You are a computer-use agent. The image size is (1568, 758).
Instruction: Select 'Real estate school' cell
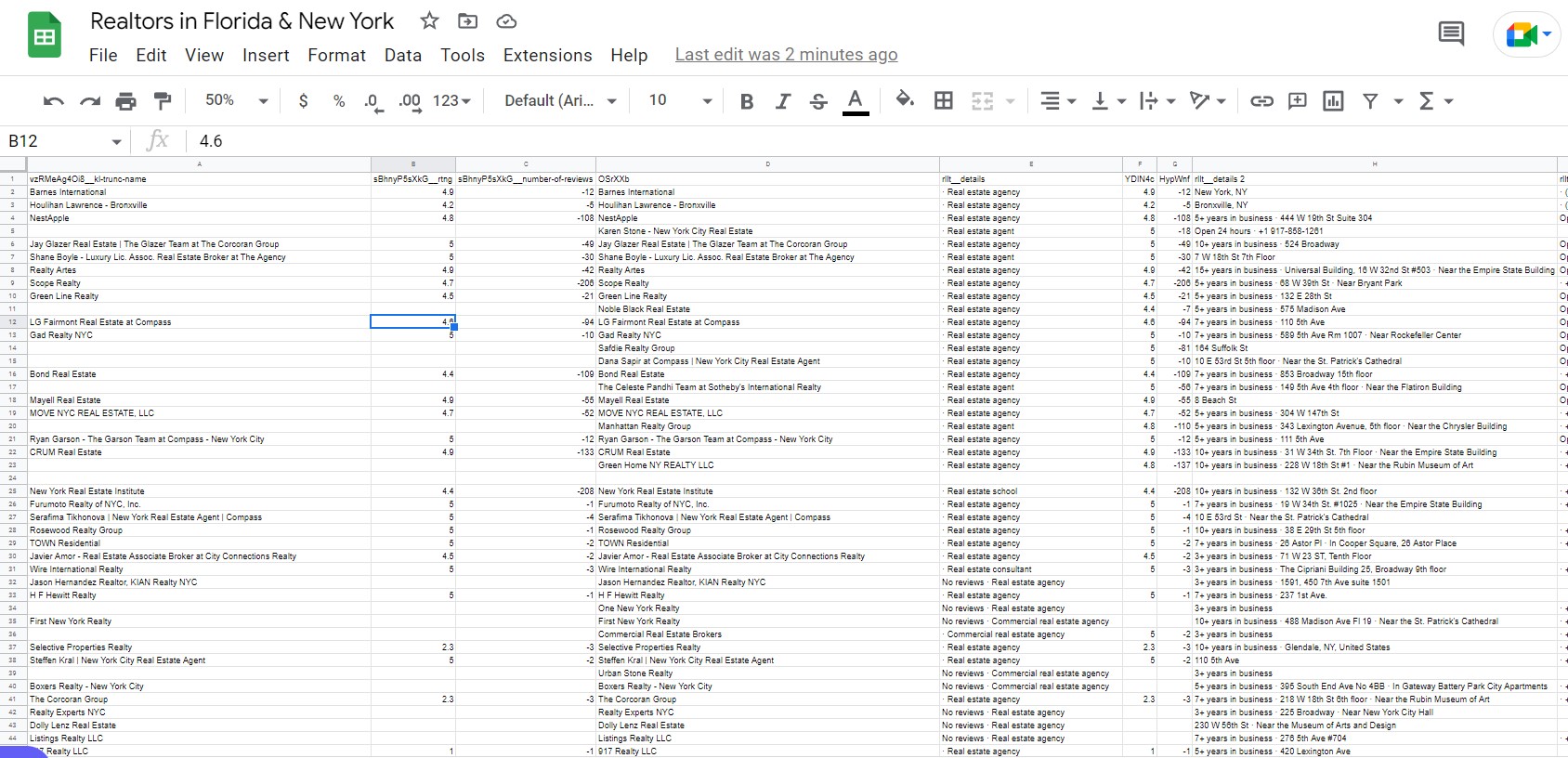[x=1031, y=491]
